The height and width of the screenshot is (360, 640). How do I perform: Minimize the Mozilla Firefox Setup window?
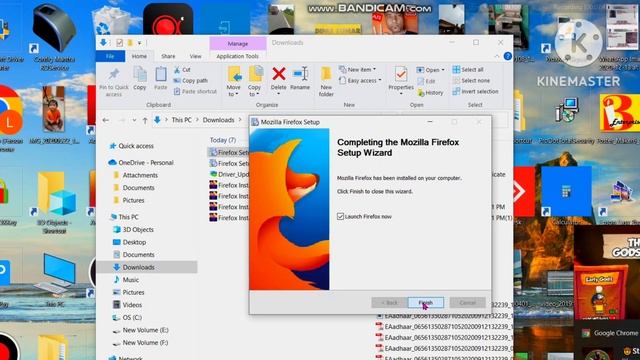point(430,122)
